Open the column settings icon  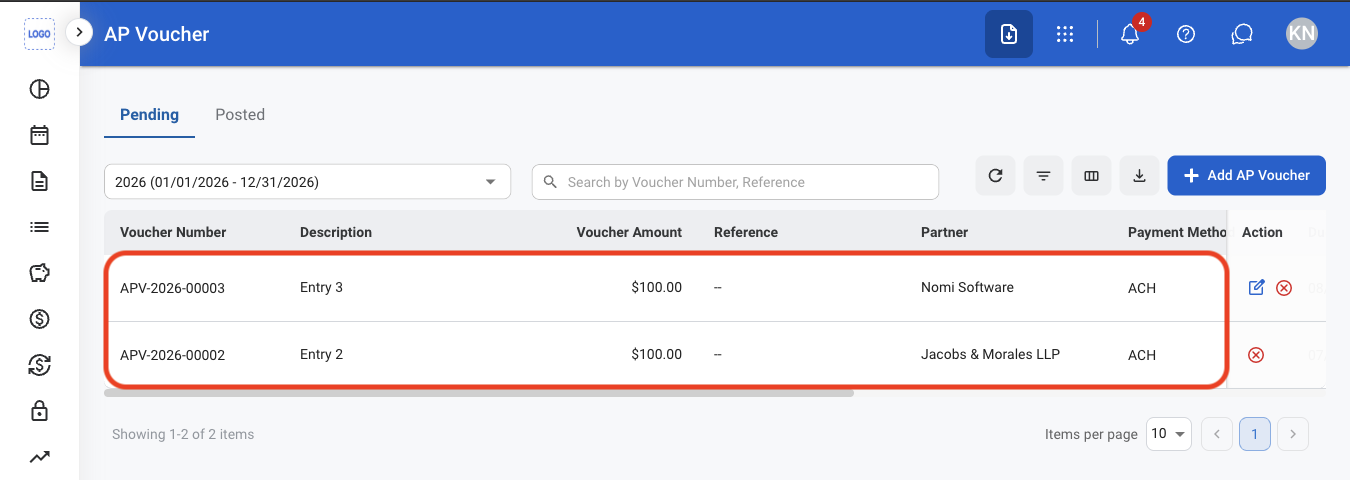[1091, 176]
